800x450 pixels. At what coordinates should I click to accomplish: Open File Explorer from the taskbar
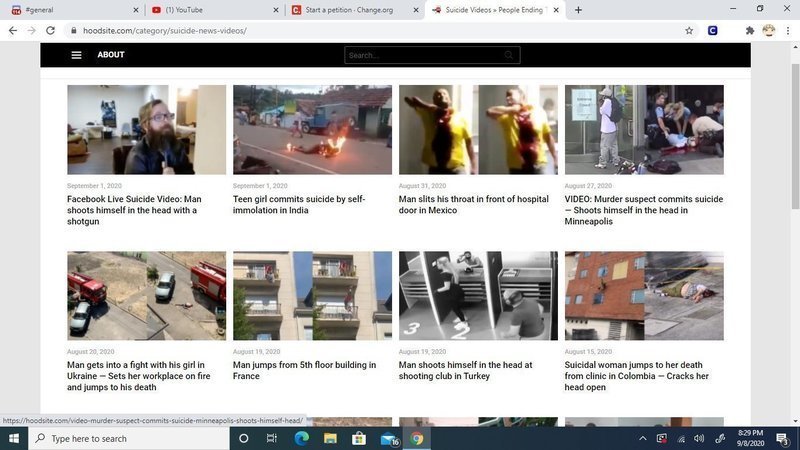tap(330, 438)
